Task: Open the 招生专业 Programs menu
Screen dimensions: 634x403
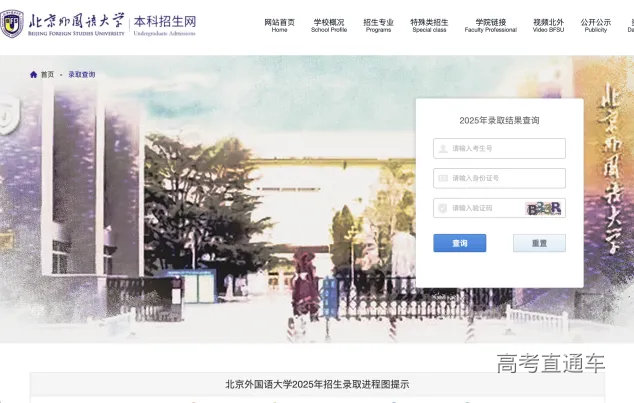Action: [x=378, y=25]
